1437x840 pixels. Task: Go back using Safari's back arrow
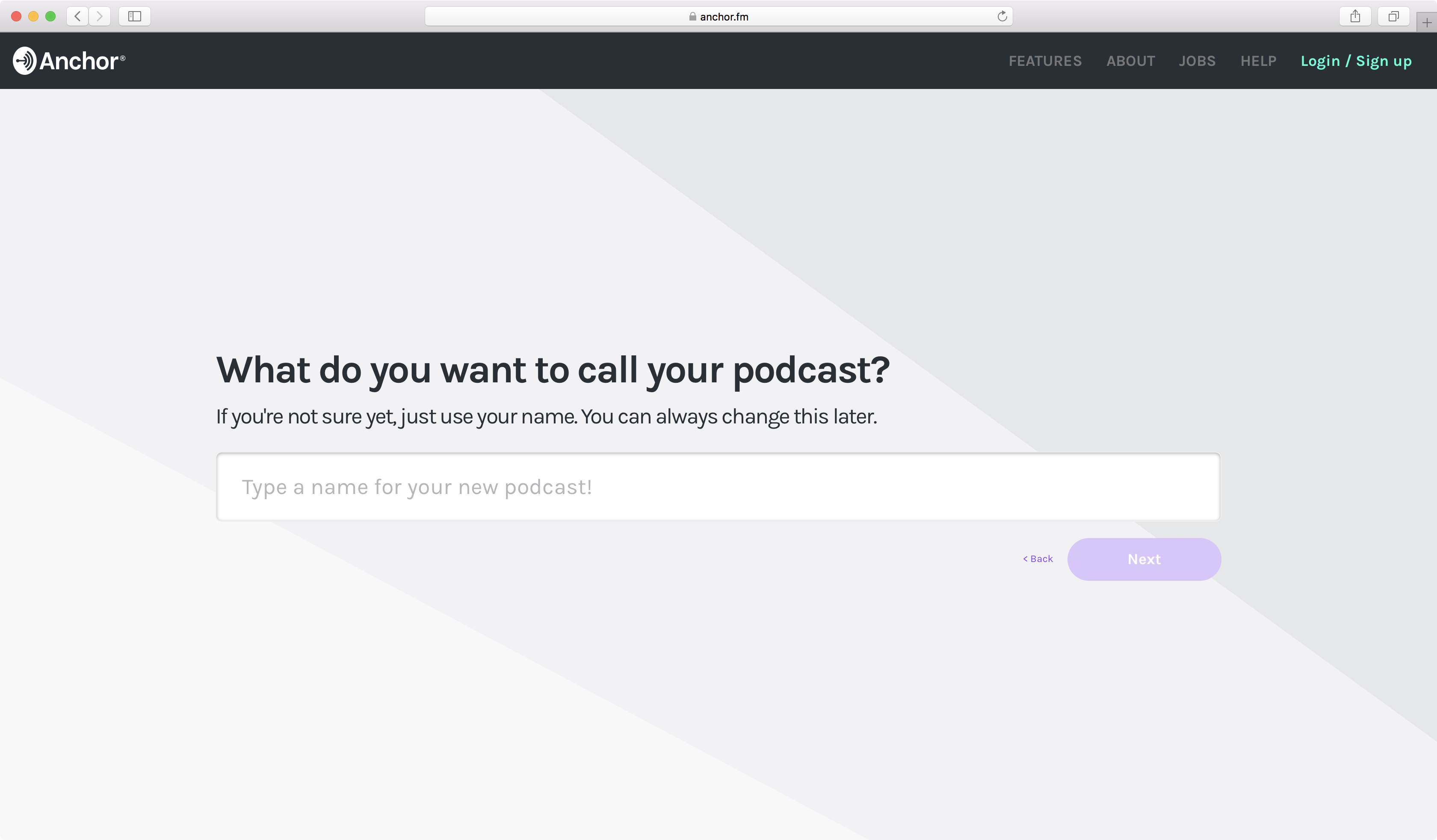click(x=77, y=17)
